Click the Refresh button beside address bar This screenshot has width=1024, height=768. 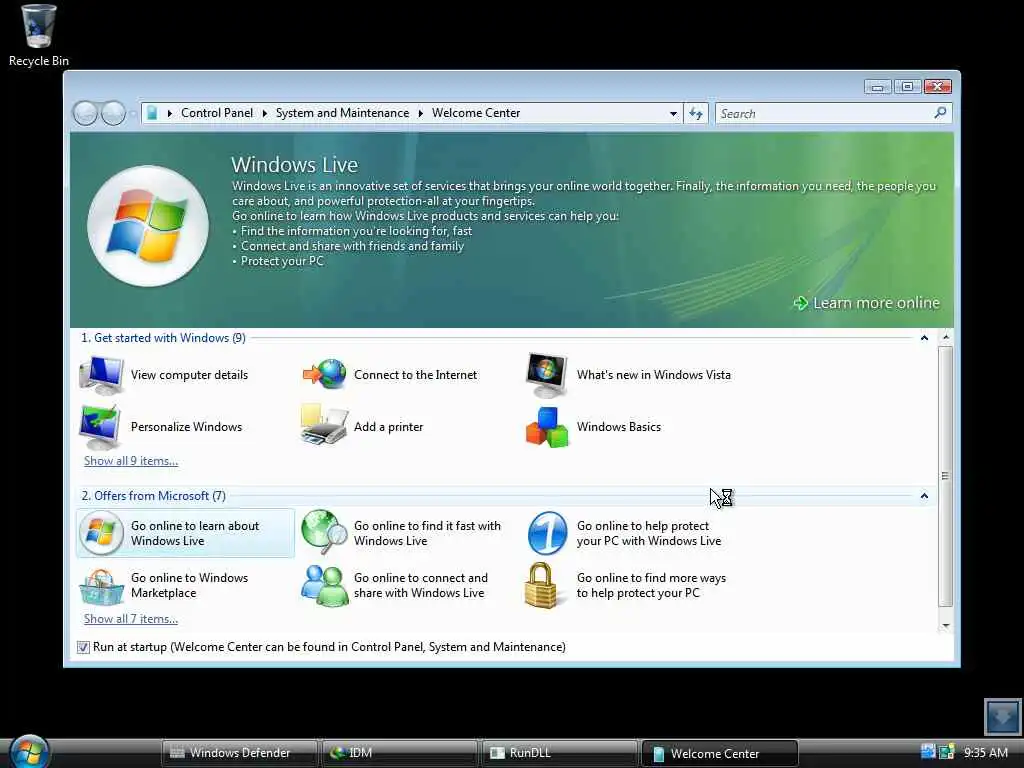click(696, 114)
